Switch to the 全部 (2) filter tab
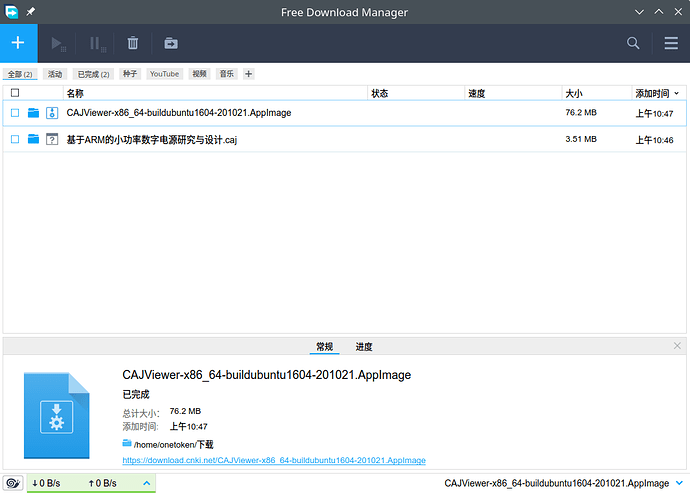690x493 pixels. point(20,74)
